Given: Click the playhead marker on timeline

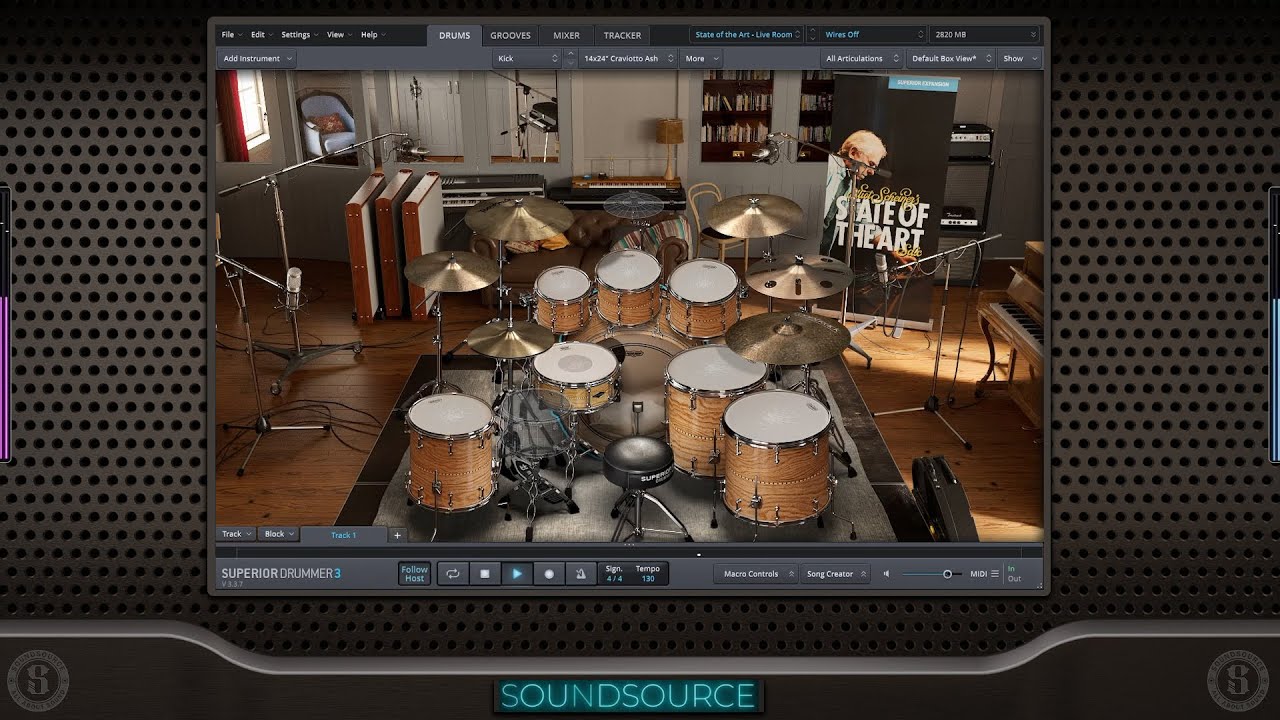Looking at the screenshot, I should point(698,553).
